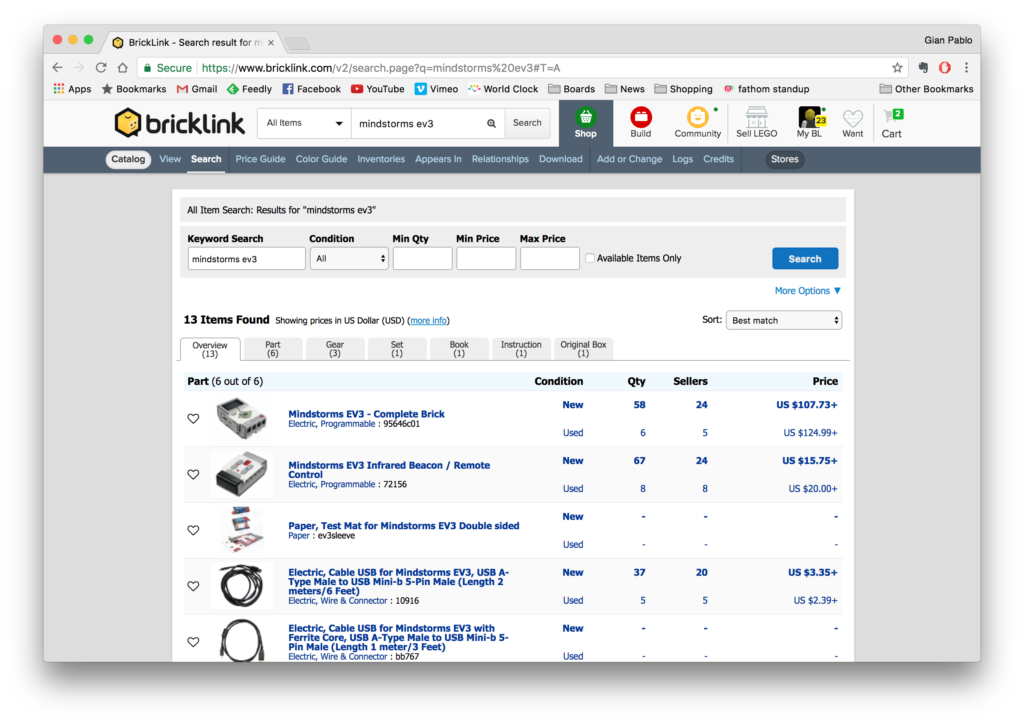Open Mindstorms EV3 - Complete Brick link
The width and height of the screenshot is (1024, 724).
366,414
